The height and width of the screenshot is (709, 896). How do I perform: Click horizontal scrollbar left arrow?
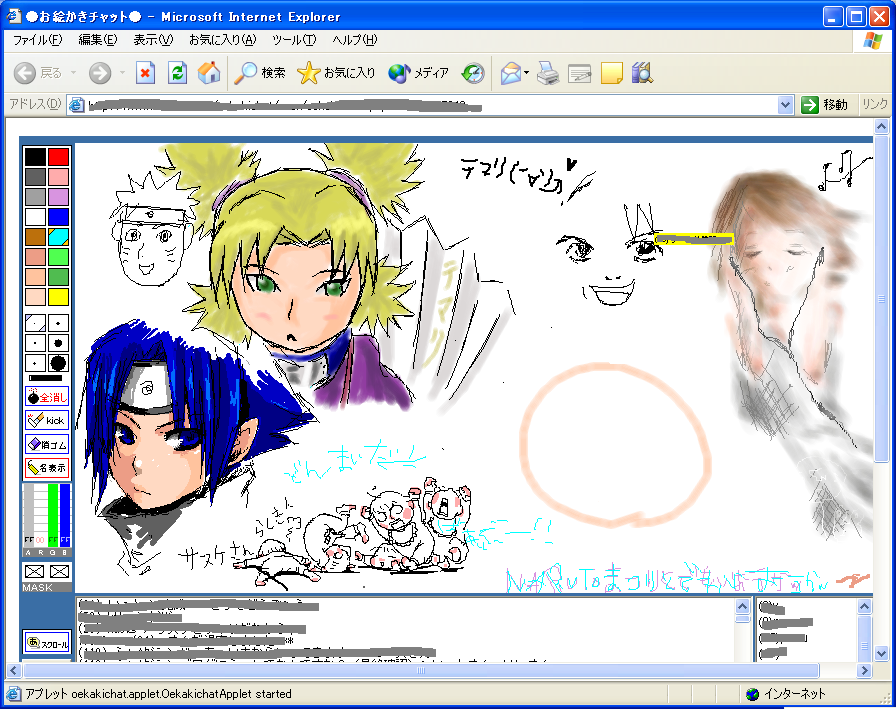[x=14, y=670]
